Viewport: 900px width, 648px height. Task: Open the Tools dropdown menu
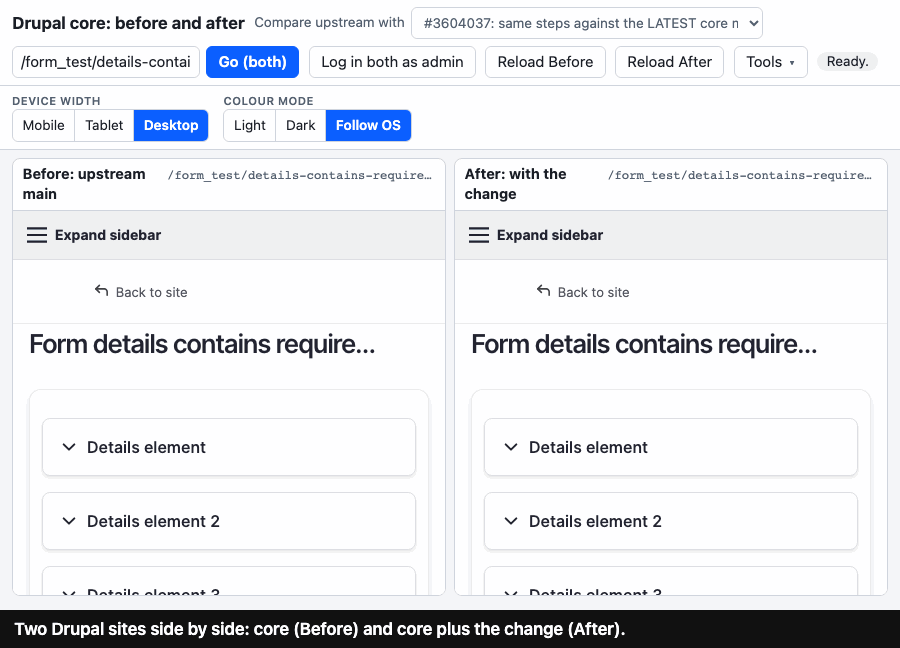click(770, 62)
